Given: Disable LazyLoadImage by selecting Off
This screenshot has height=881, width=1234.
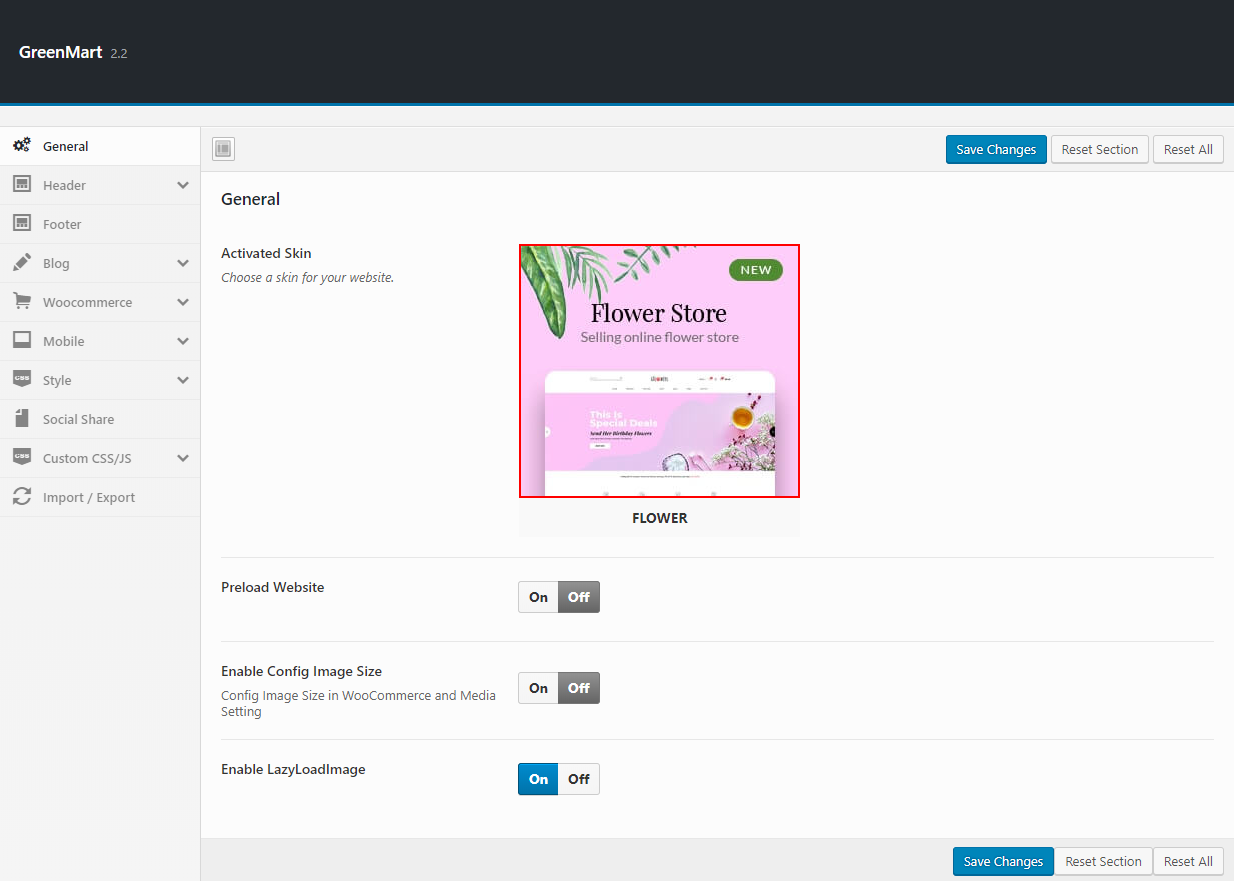Looking at the screenshot, I should click(x=579, y=779).
